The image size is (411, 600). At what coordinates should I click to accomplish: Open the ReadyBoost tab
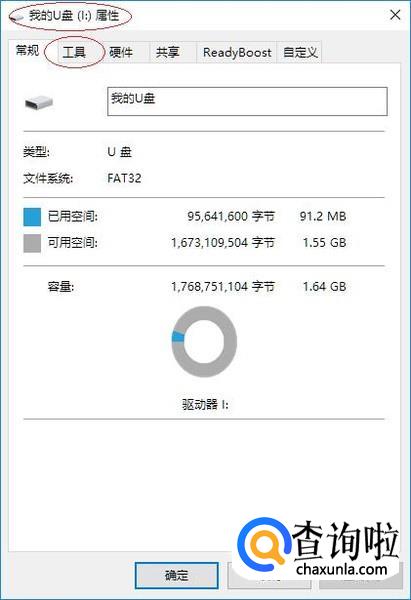pos(237,52)
